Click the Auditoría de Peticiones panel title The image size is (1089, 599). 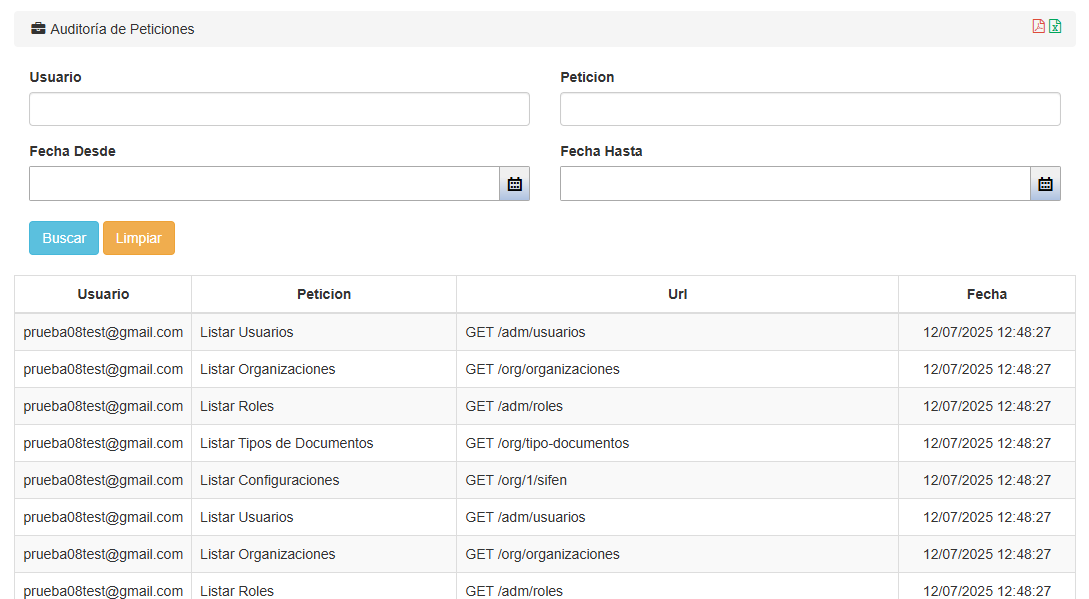coord(122,29)
